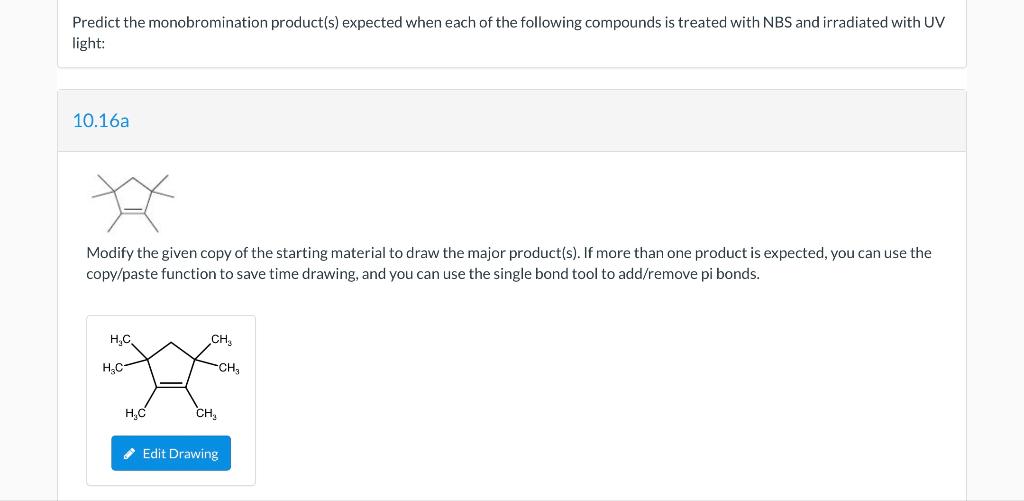Open the 10.16a question link
1024x501 pixels.
pyautogui.click(x=101, y=121)
